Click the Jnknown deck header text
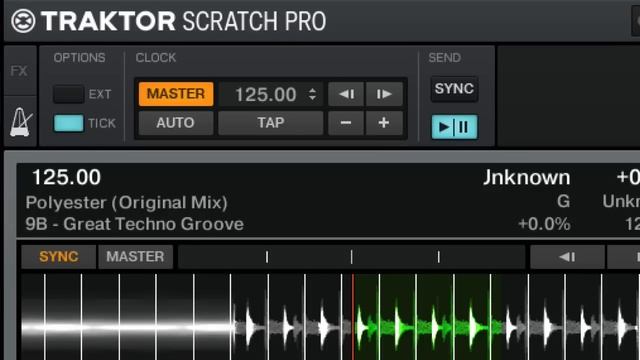 527,178
